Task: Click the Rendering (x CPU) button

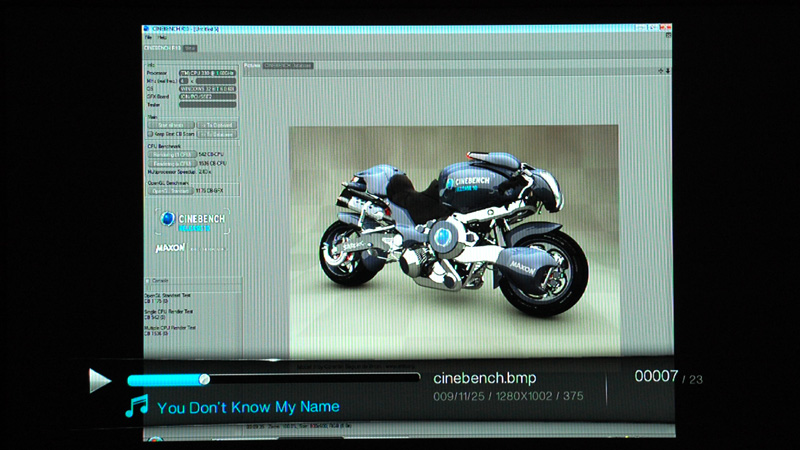Action: [x=172, y=163]
